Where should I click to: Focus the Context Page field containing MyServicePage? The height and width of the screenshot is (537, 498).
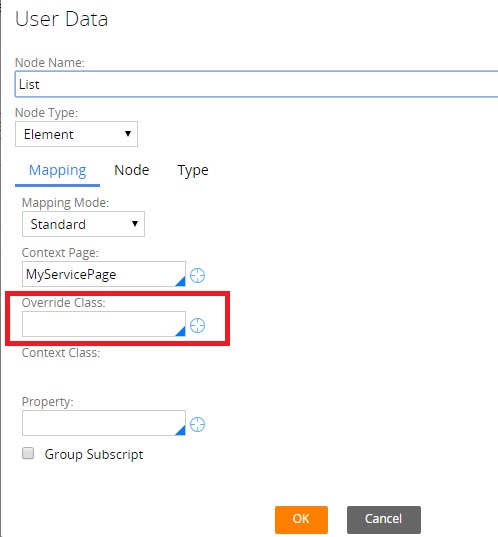104,274
